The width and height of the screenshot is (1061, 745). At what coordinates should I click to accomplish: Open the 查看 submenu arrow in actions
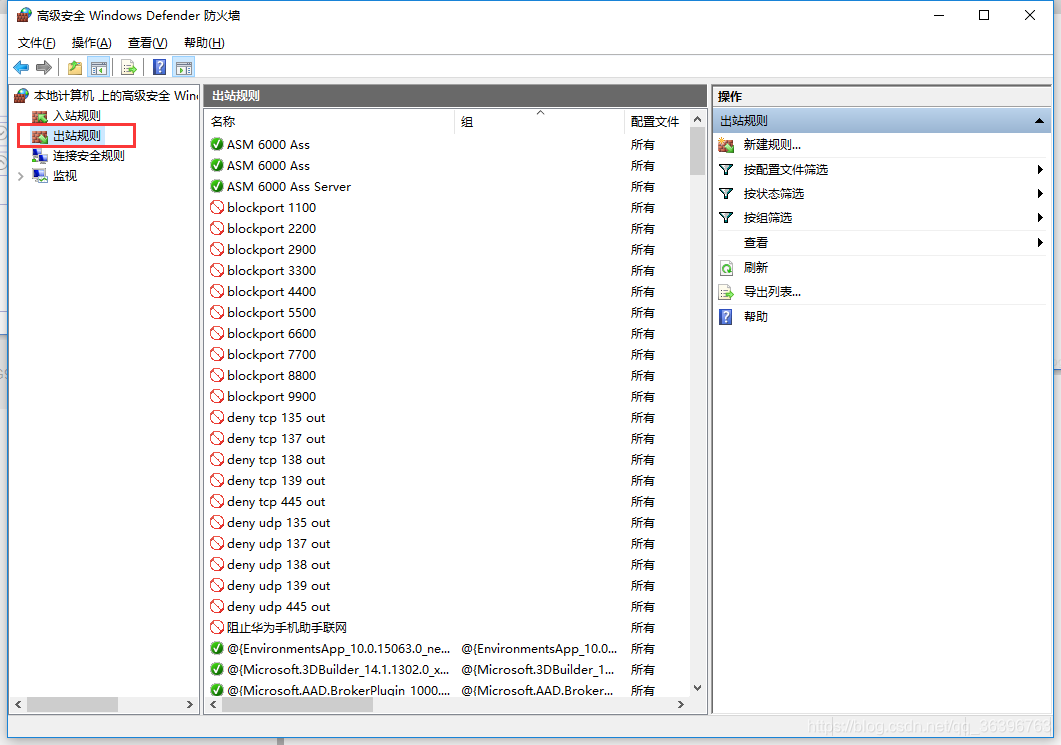[x=1040, y=243]
